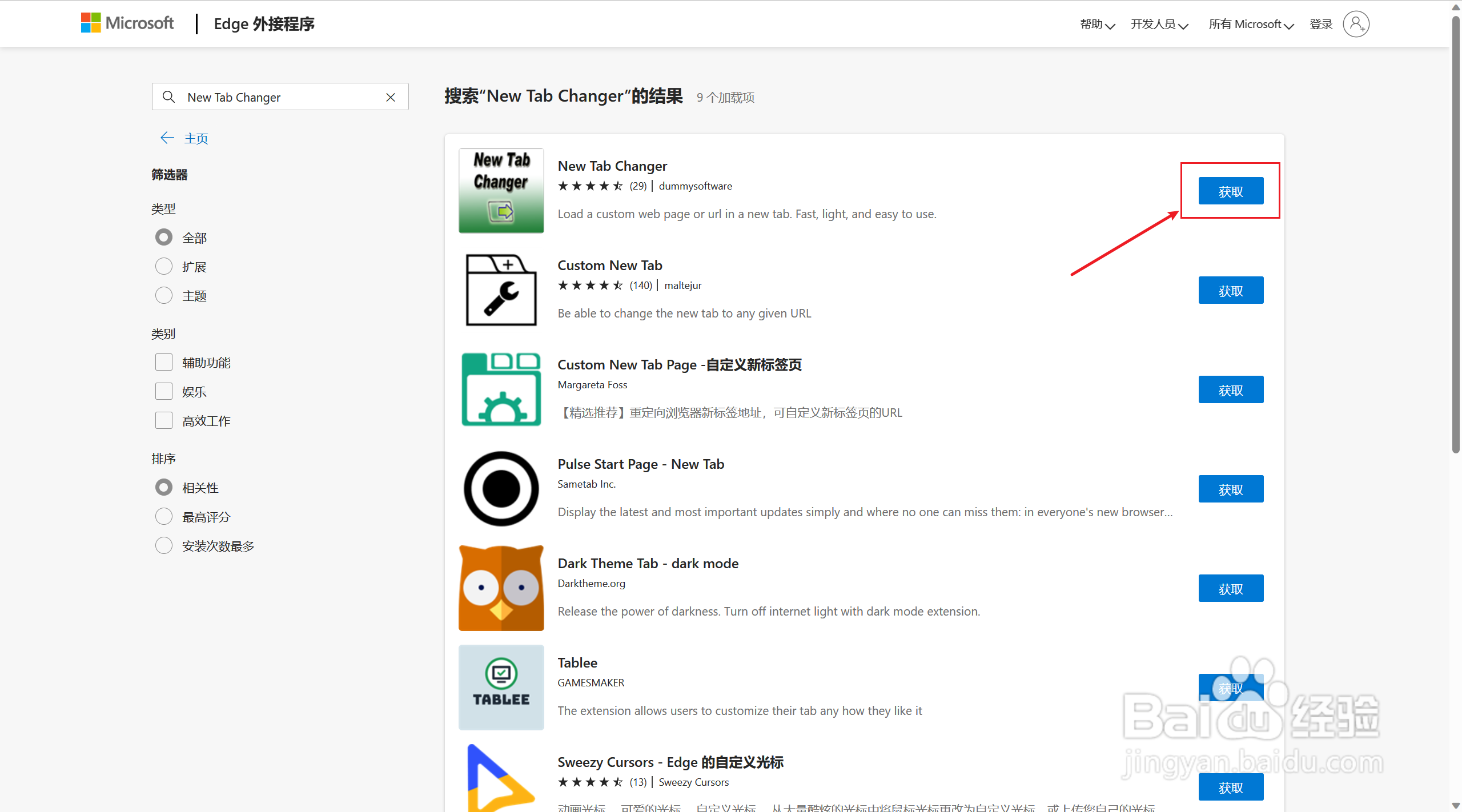
Task: Open the Dark Theme Tab owl icon
Action: click(501, 588)
